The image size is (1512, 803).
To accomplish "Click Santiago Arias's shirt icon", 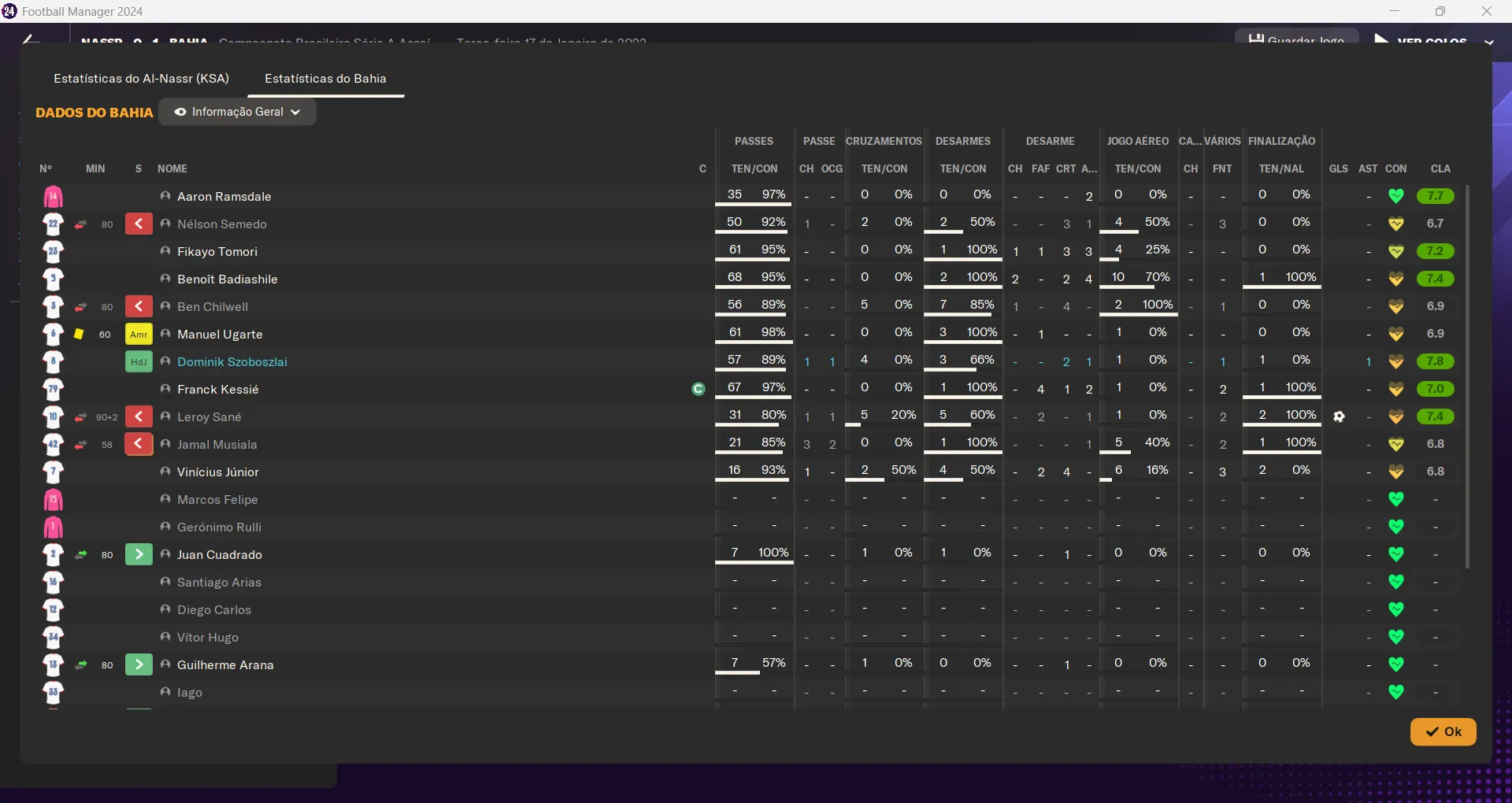I will 53,582.
